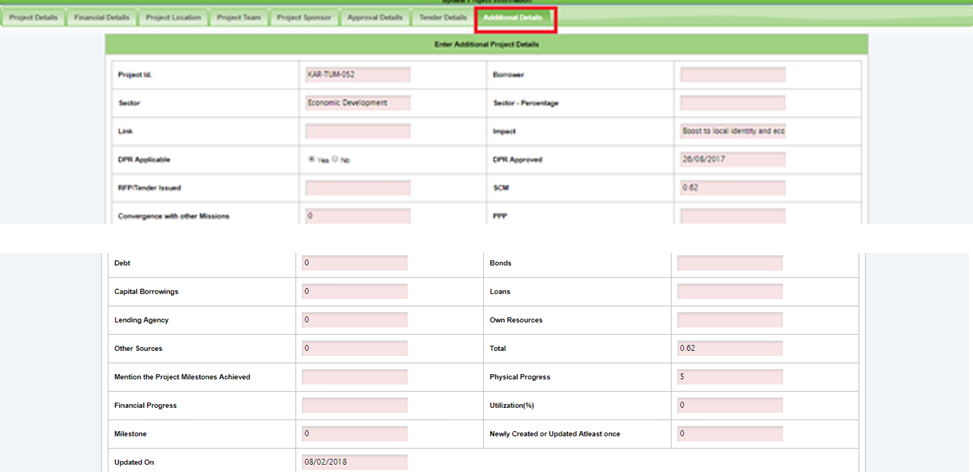Select Yes for DPR Applicable
Viewport: 973px width, 472px height.
click(312, 159)
